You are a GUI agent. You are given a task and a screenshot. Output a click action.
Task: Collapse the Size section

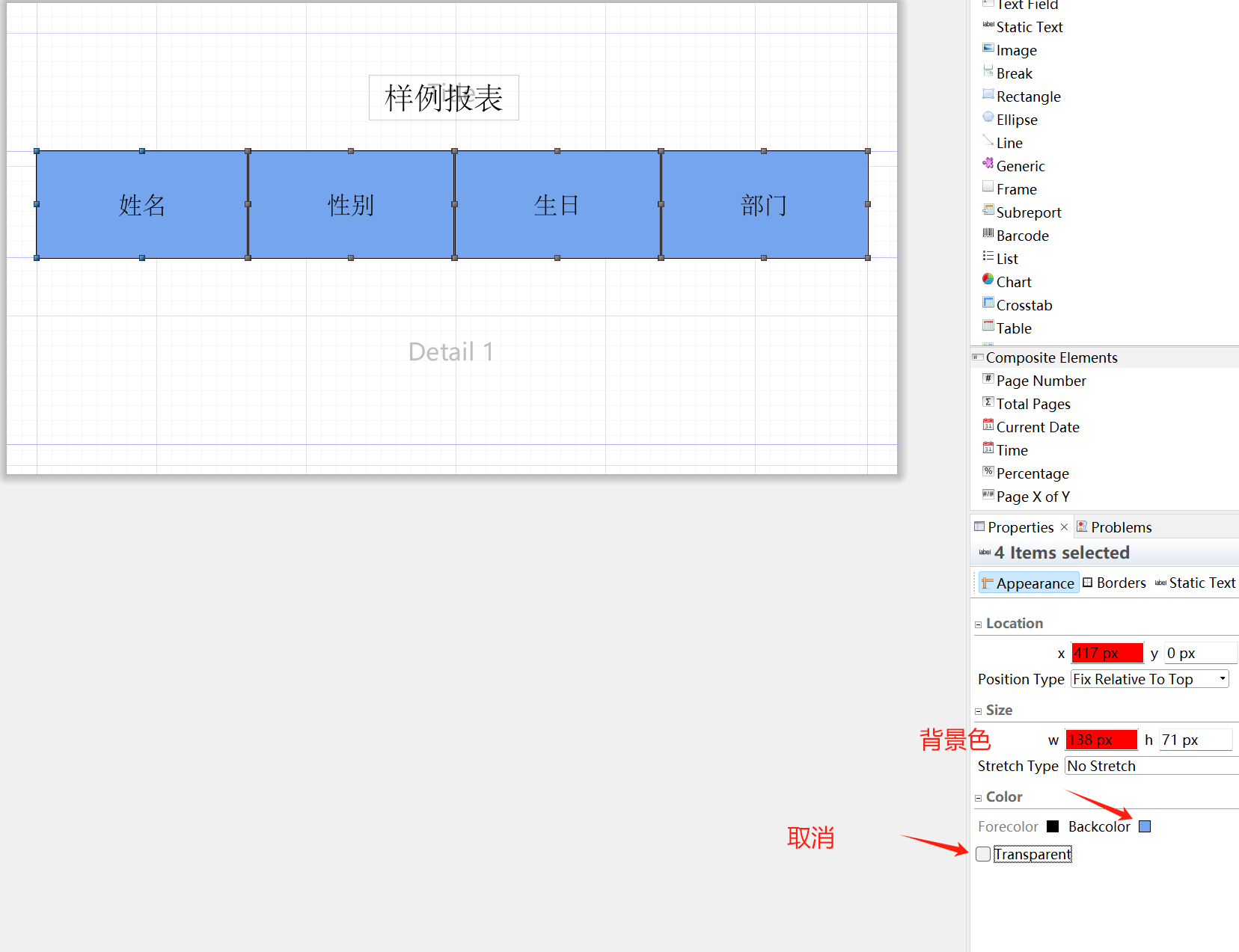click(978, 711)
